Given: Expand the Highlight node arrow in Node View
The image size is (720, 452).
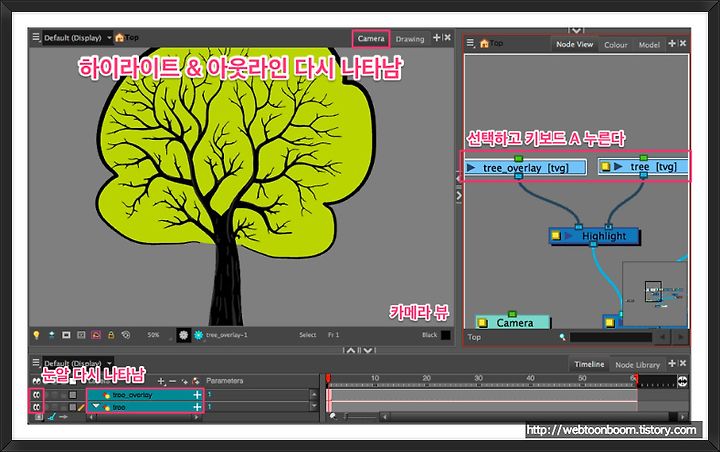Looking at the screenshot, I should [569, 236].
